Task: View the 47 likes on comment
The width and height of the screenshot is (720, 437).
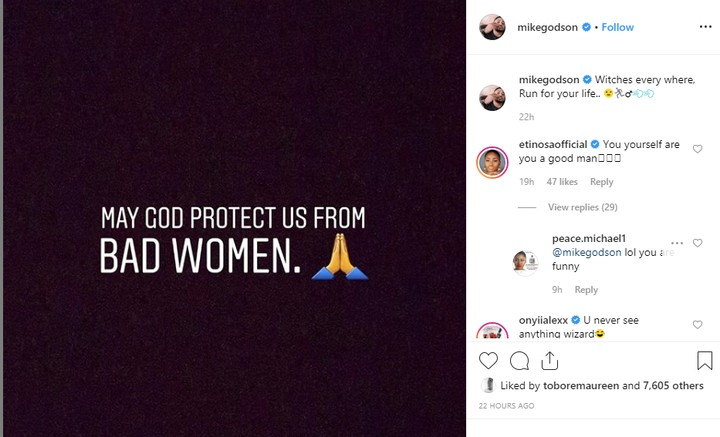Action: click(562, 182)
